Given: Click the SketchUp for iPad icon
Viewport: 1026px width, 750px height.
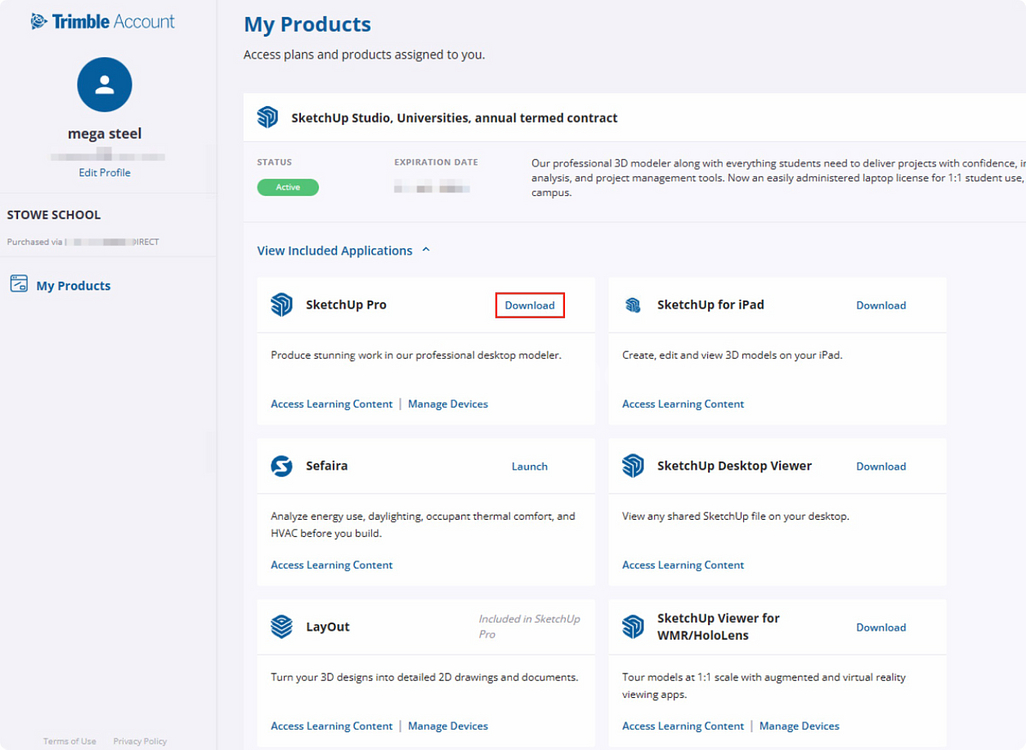Looking at the screenshot, I should (x=633, y=305).
